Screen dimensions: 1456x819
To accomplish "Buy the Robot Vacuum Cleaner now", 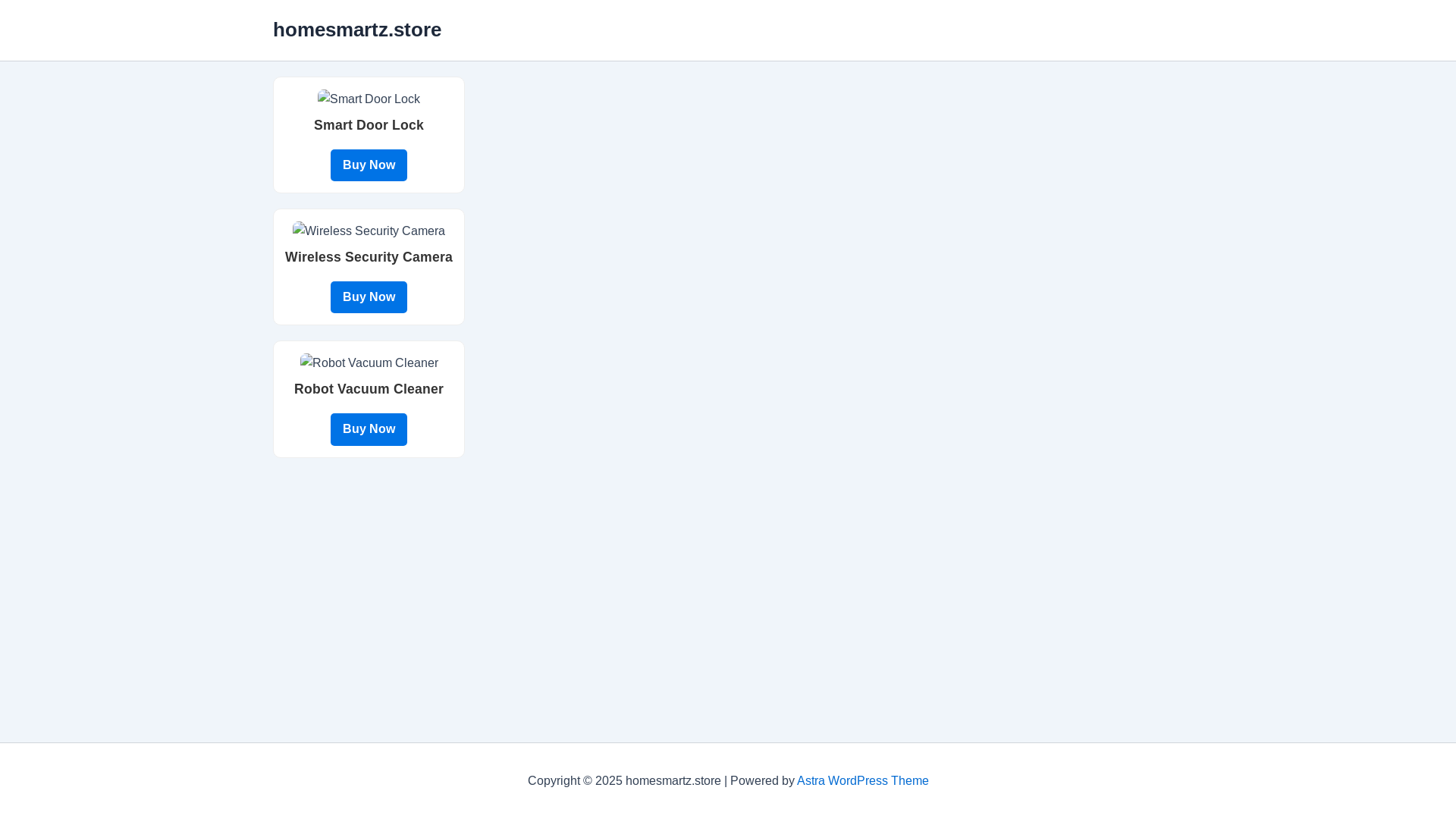I will click(x=369, y=429).
